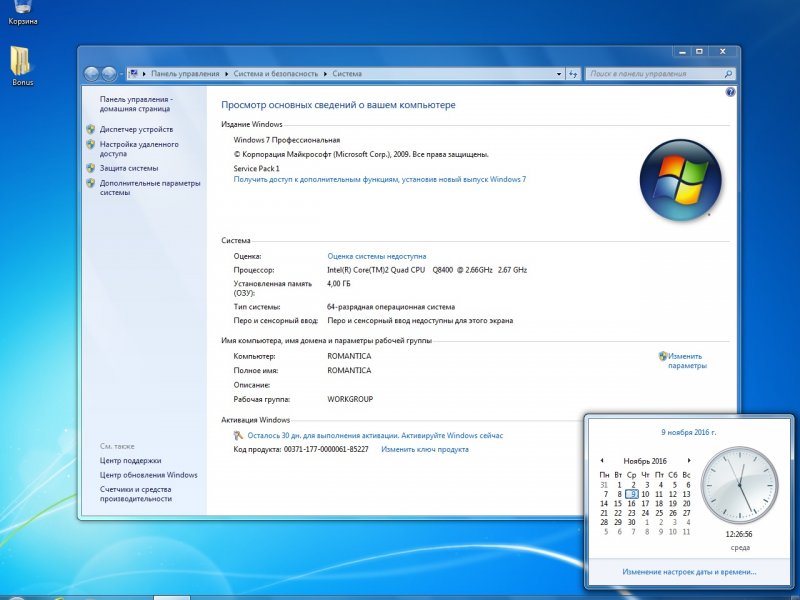The width and height of the screenshot is (800, 600).
Task: Expand the breadcrumb arrow before Панель управления
Action: 144,74
